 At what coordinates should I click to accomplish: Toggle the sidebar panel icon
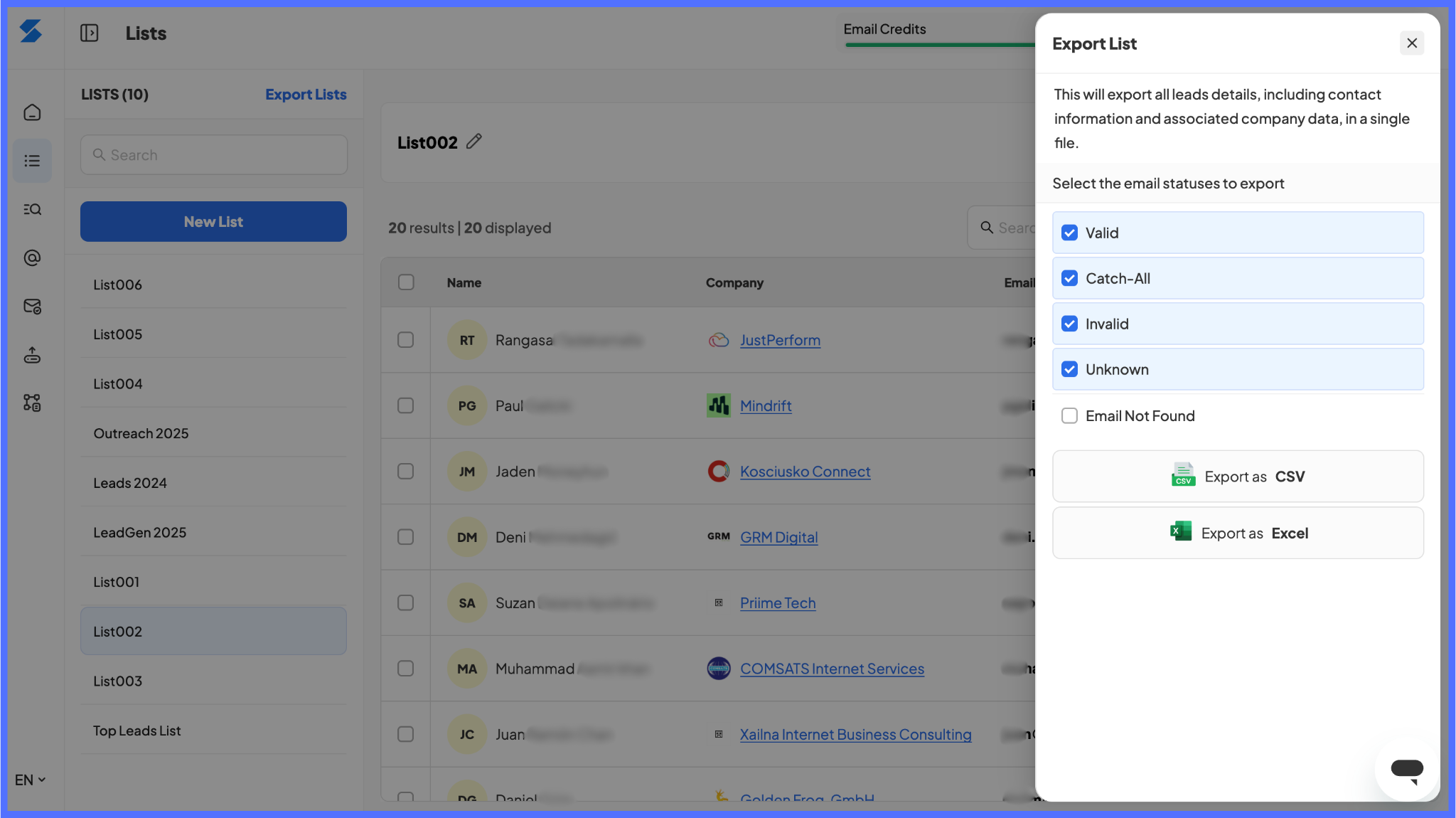tap(90, 33)
